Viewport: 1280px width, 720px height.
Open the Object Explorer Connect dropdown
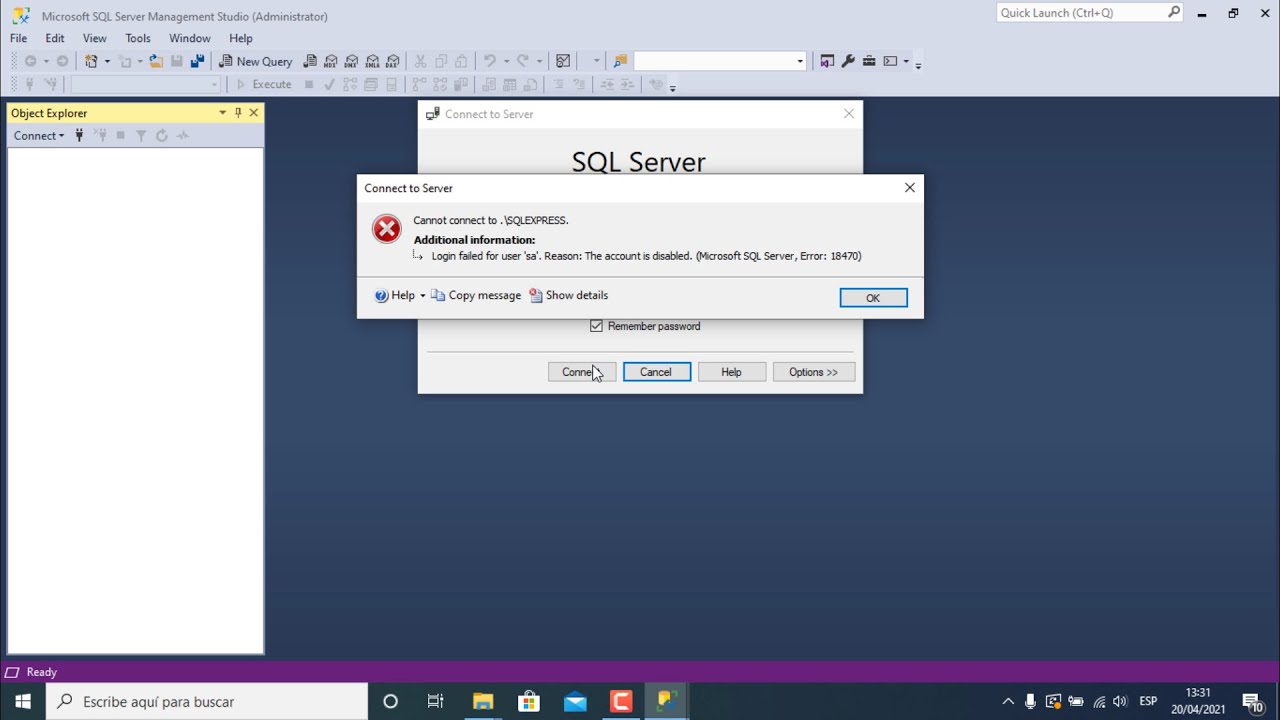click(39, 135)
